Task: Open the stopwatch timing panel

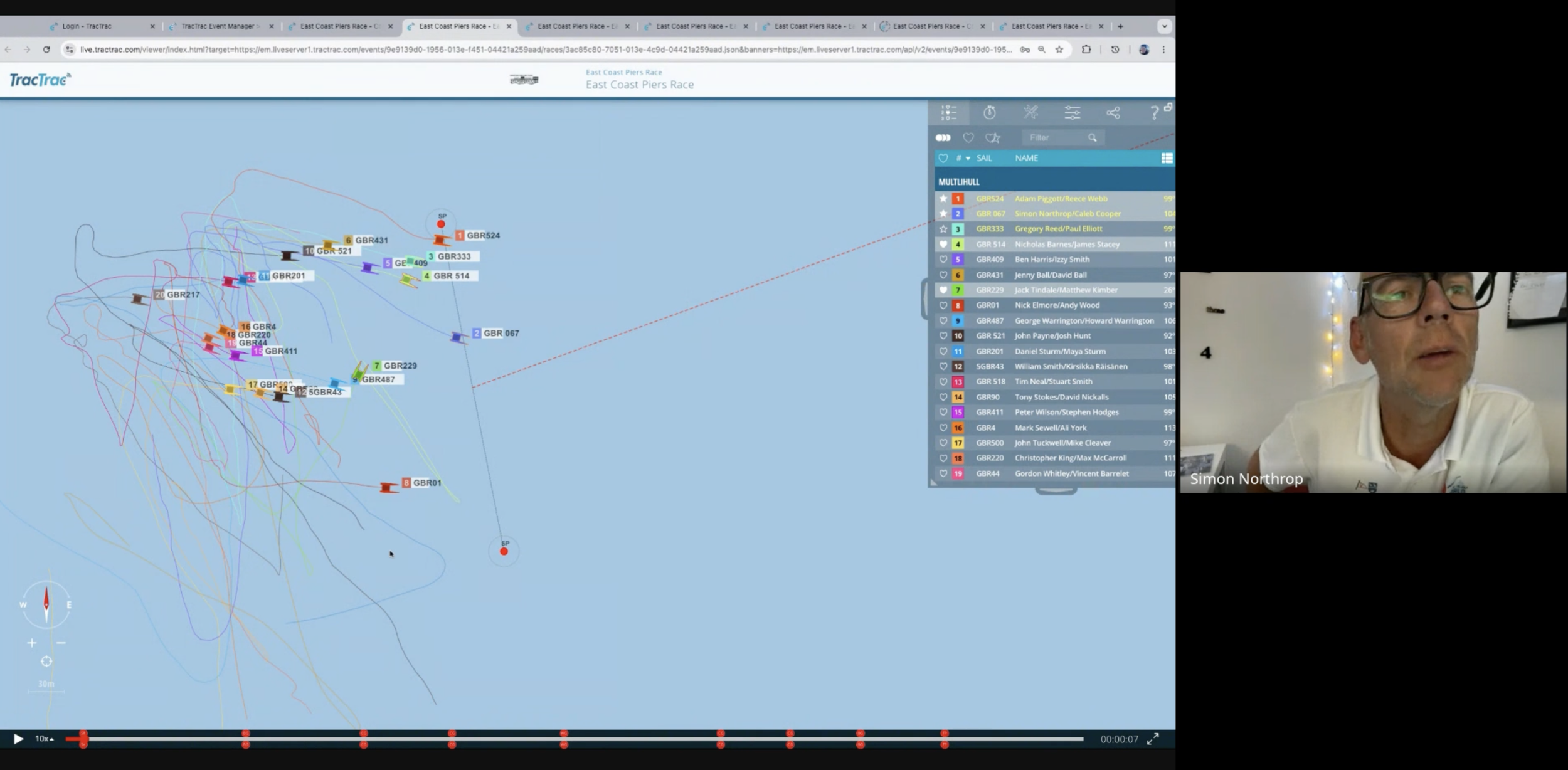Action: click(x=990, y=113)
